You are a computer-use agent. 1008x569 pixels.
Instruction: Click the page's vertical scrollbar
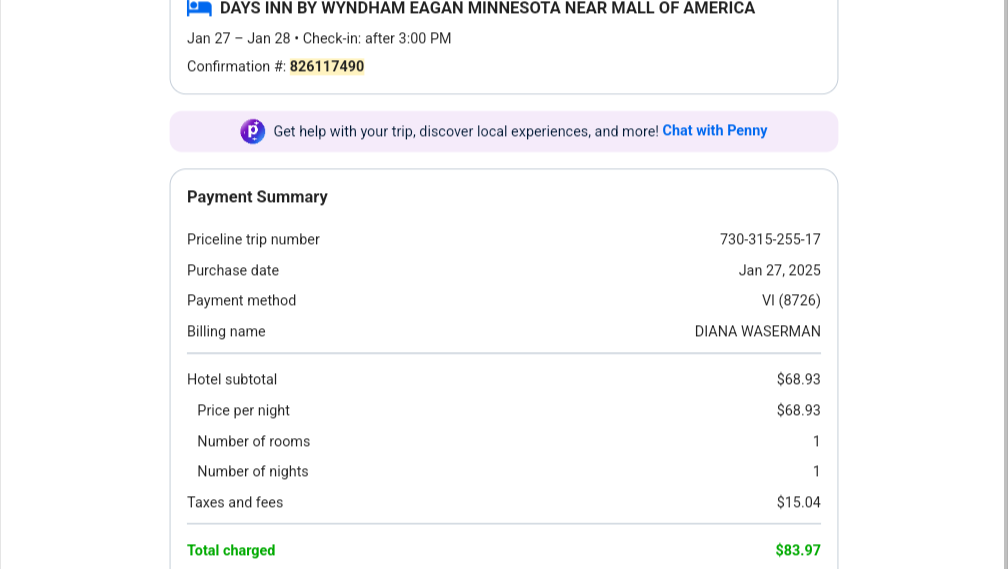coord(1004,284)
